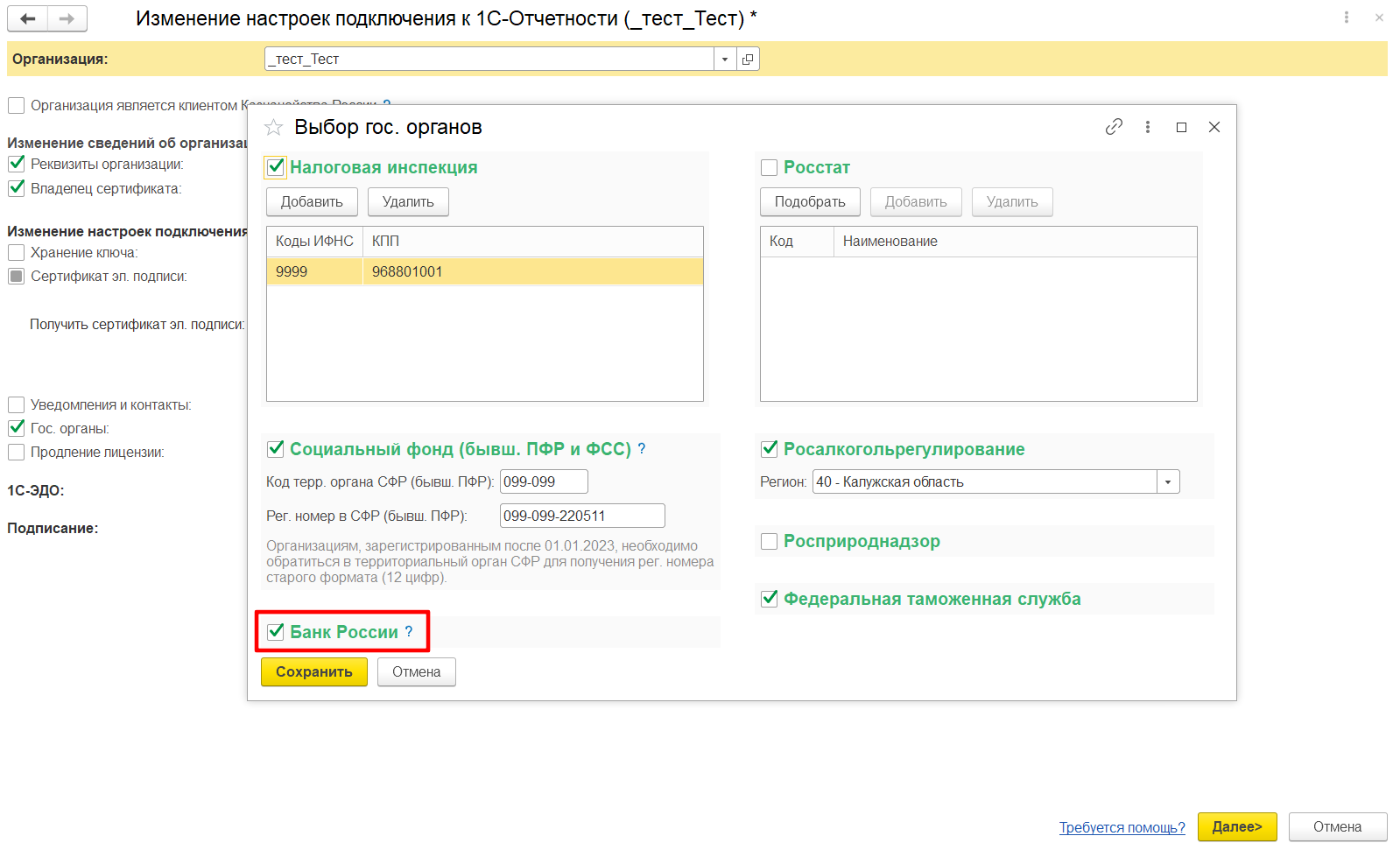Open the Организация dropdown arrow
Viewport: 1400px width, 850px height.
click(x=725, y=60)
